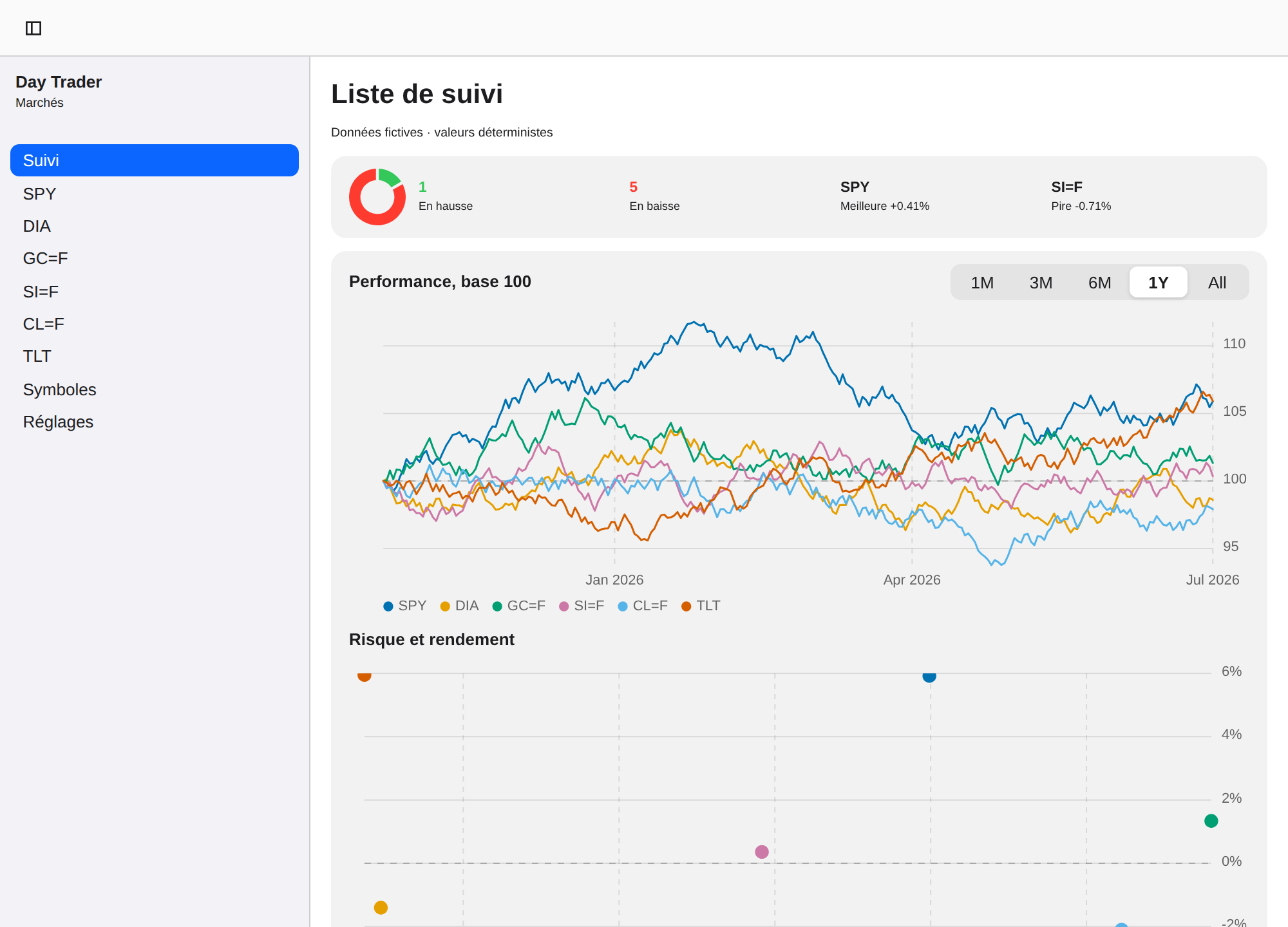
Task: Open the Réglages settings page
Action: point(155,422)
